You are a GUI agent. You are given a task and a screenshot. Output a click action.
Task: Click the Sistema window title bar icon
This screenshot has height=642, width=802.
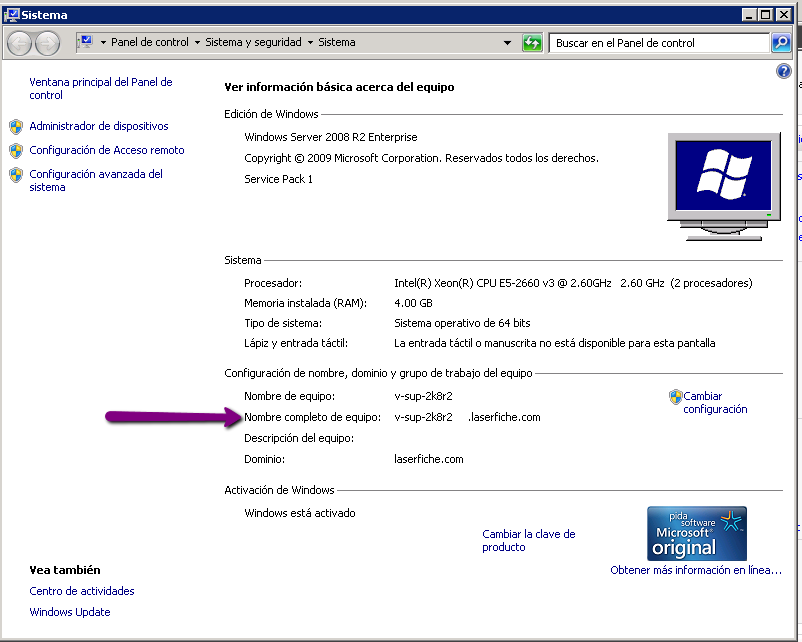(x=11, y=15)
